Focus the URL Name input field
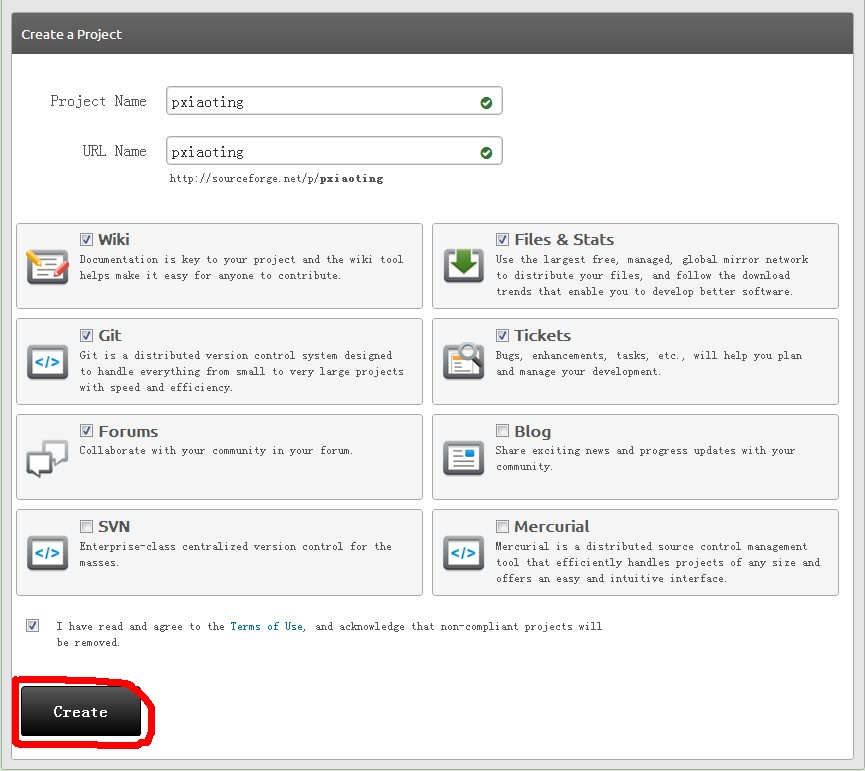 click(x=334, y=151)
